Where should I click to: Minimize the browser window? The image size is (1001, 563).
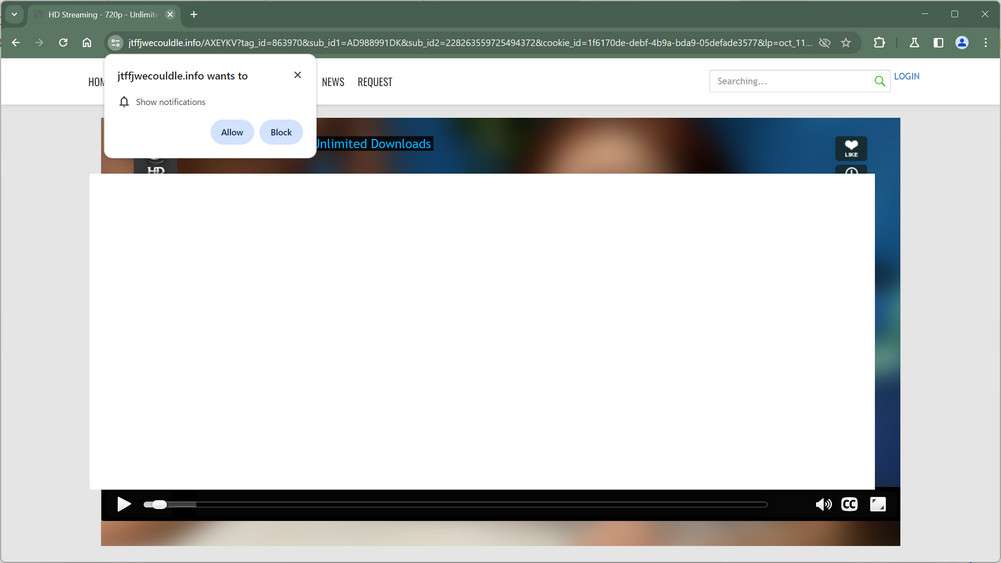pyautogui.click(x=924, y=13)
